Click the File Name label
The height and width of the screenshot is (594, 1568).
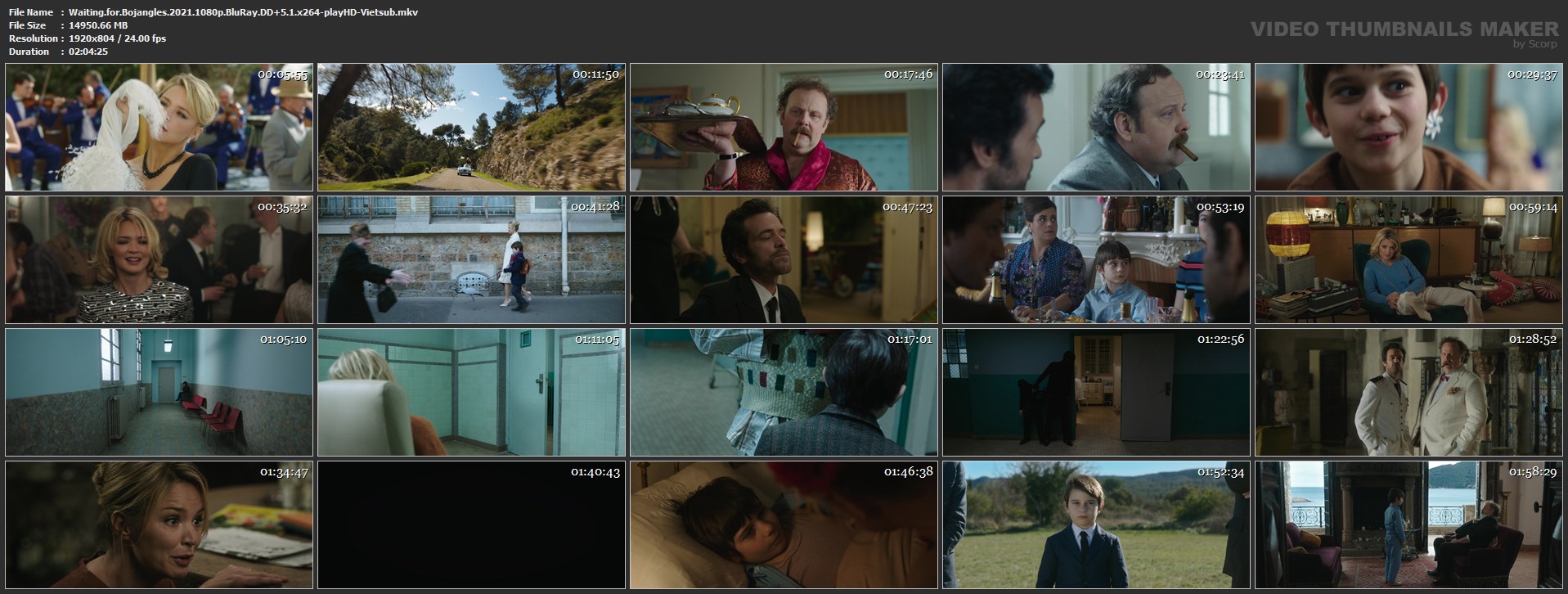(x=31, y=12)
